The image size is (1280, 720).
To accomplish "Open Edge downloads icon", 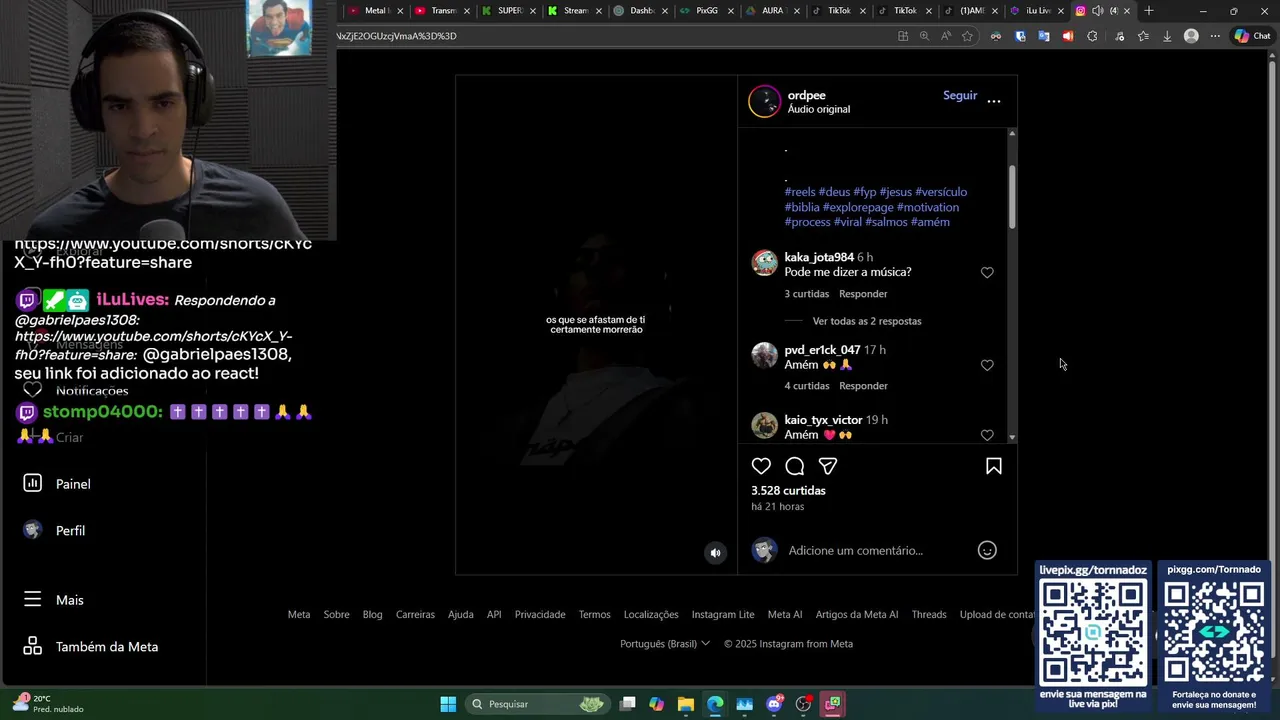I will (x=1167, y=36).
